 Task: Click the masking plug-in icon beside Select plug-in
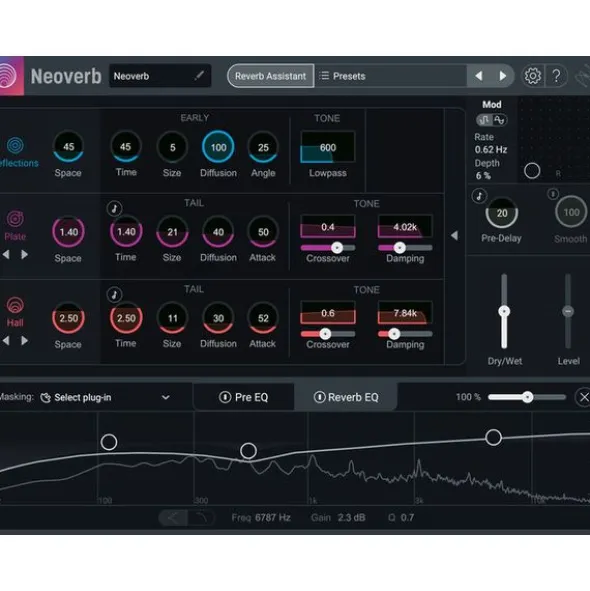tap(45, 398)
